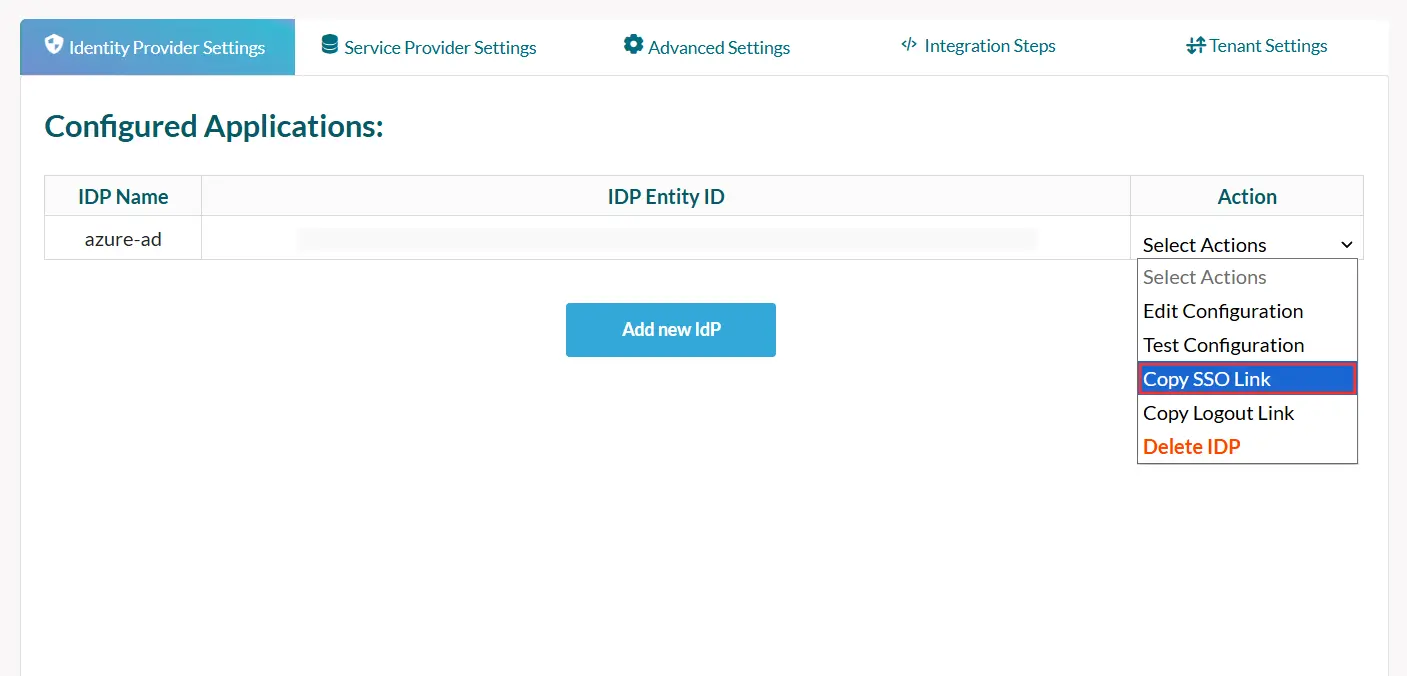Click the IDP Name column header
The image size is (1407, 676).
pyautogui.click(x=122, y=196)
